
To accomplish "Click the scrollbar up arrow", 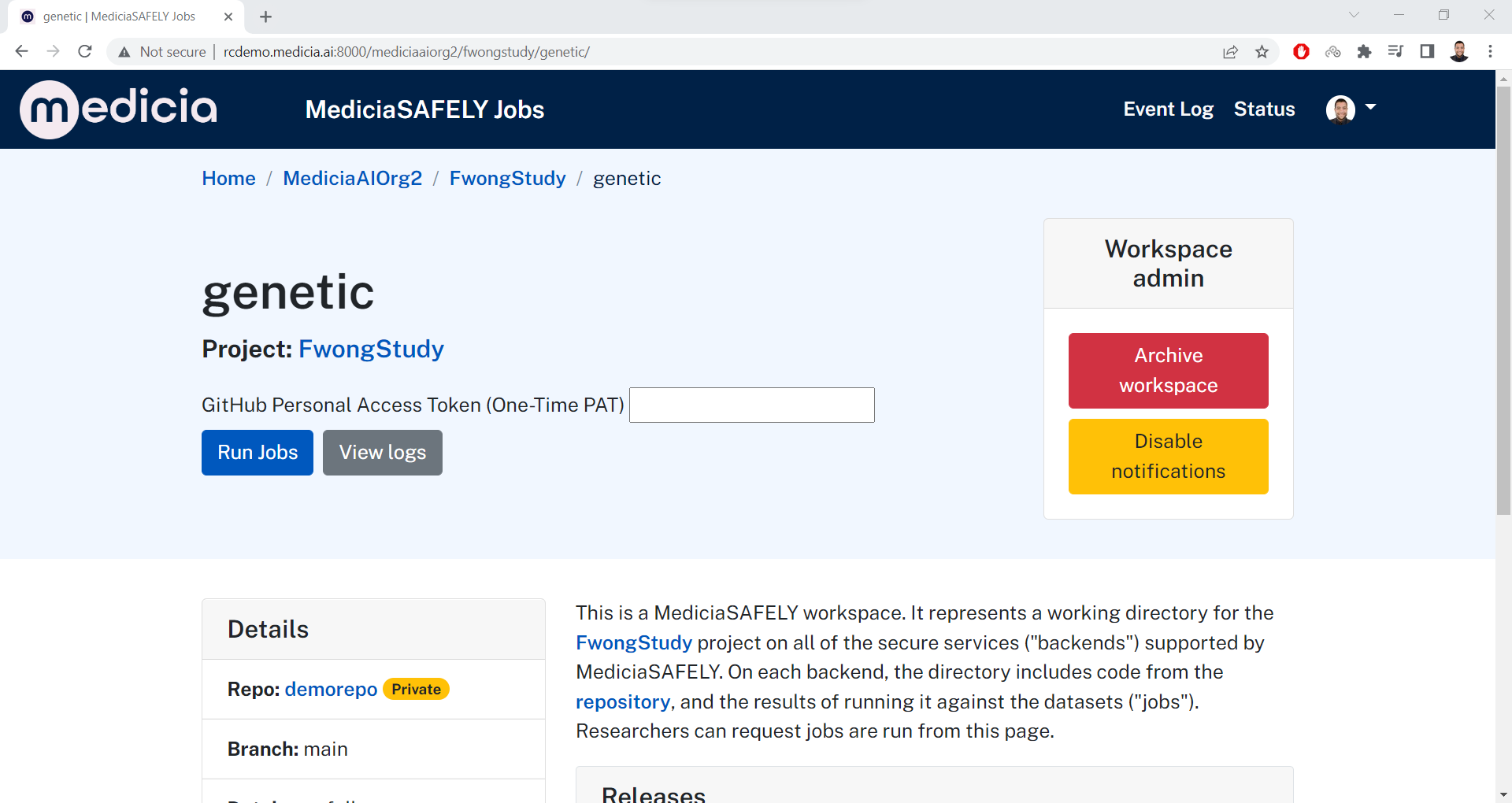I will (1503, 78).
